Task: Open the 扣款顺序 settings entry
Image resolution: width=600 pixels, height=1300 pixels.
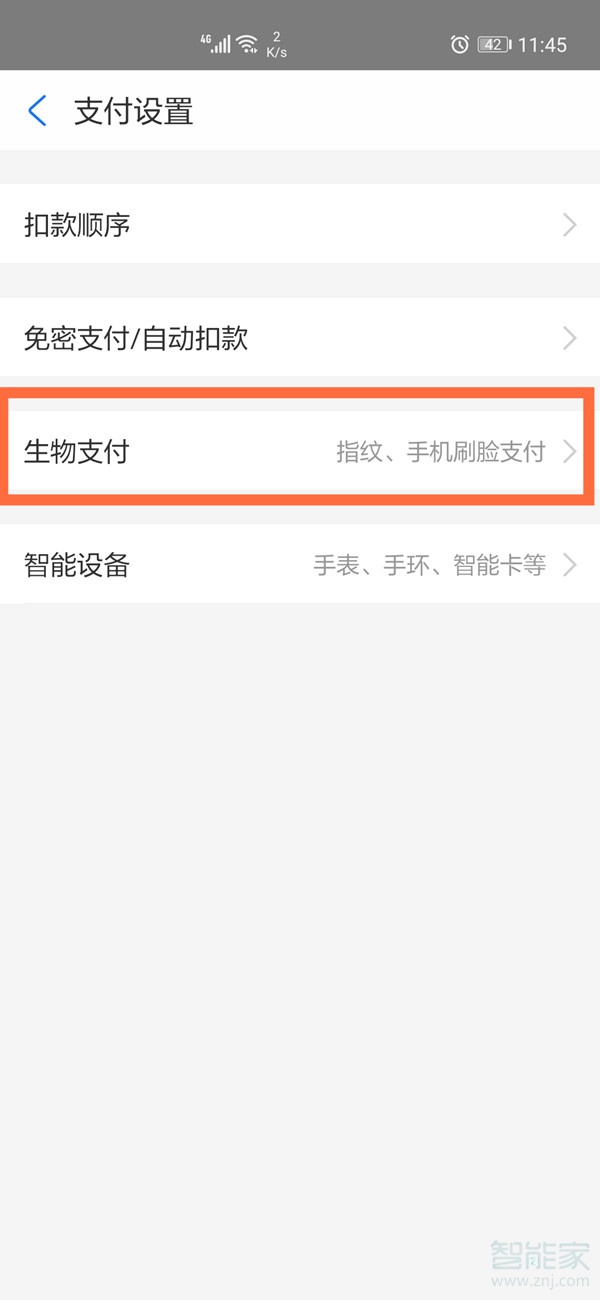Action: click(300, 225)
